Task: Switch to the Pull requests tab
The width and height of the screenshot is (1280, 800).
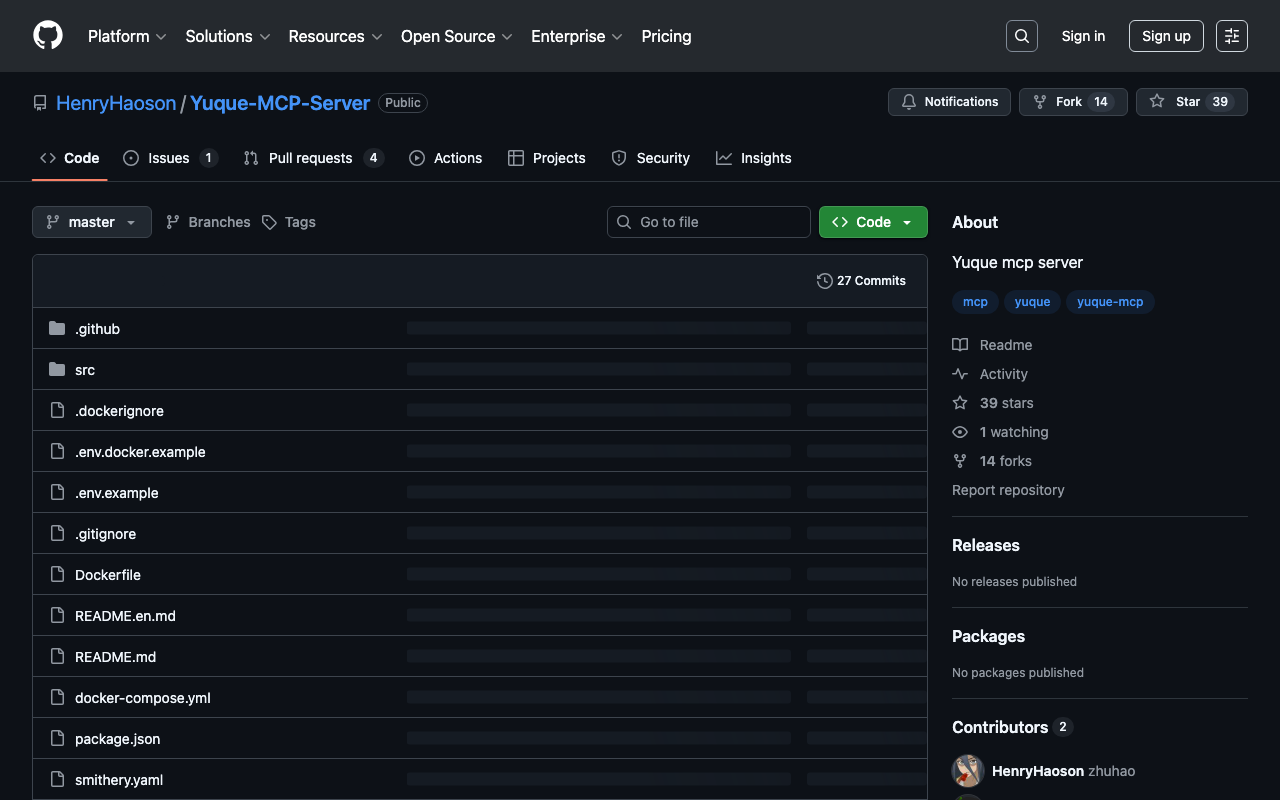Action: 311,158
